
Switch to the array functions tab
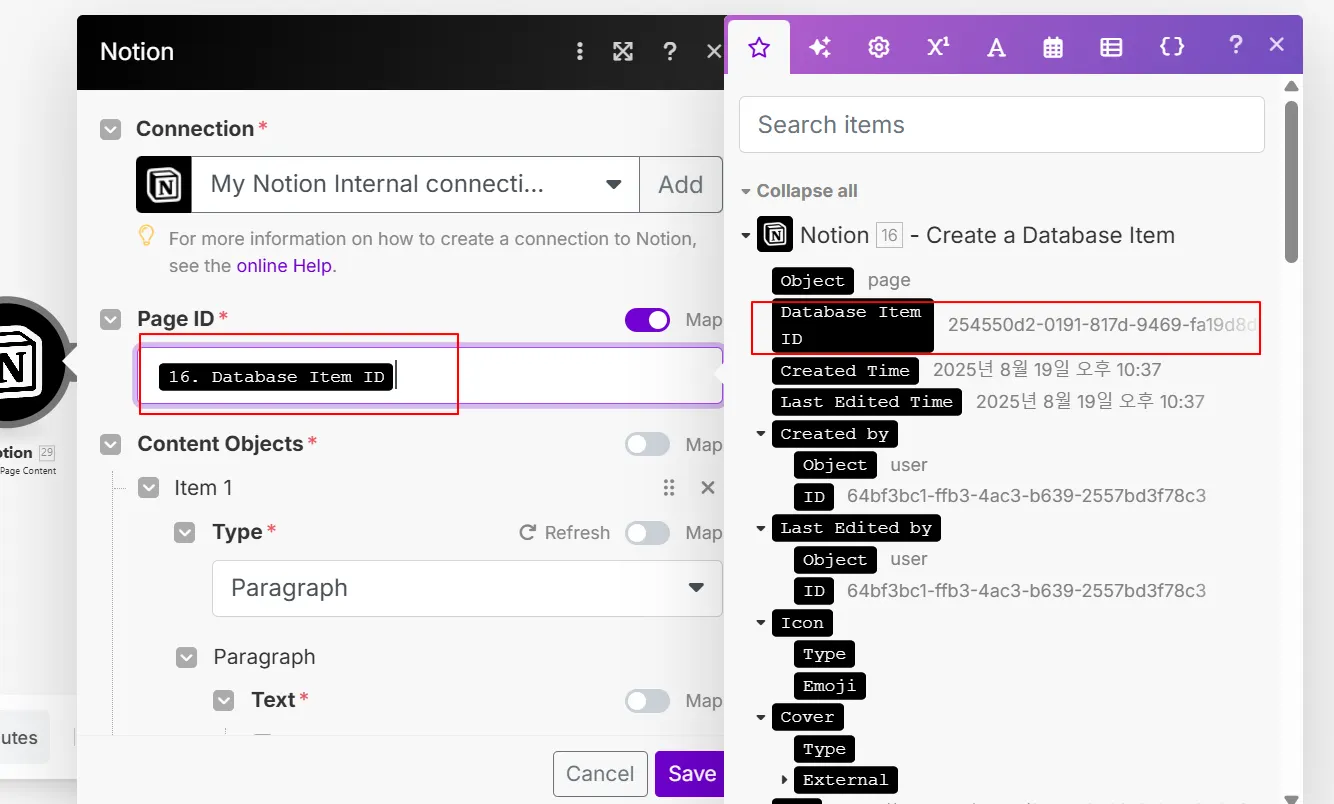pyautogui.click(x=1111, y=47)
